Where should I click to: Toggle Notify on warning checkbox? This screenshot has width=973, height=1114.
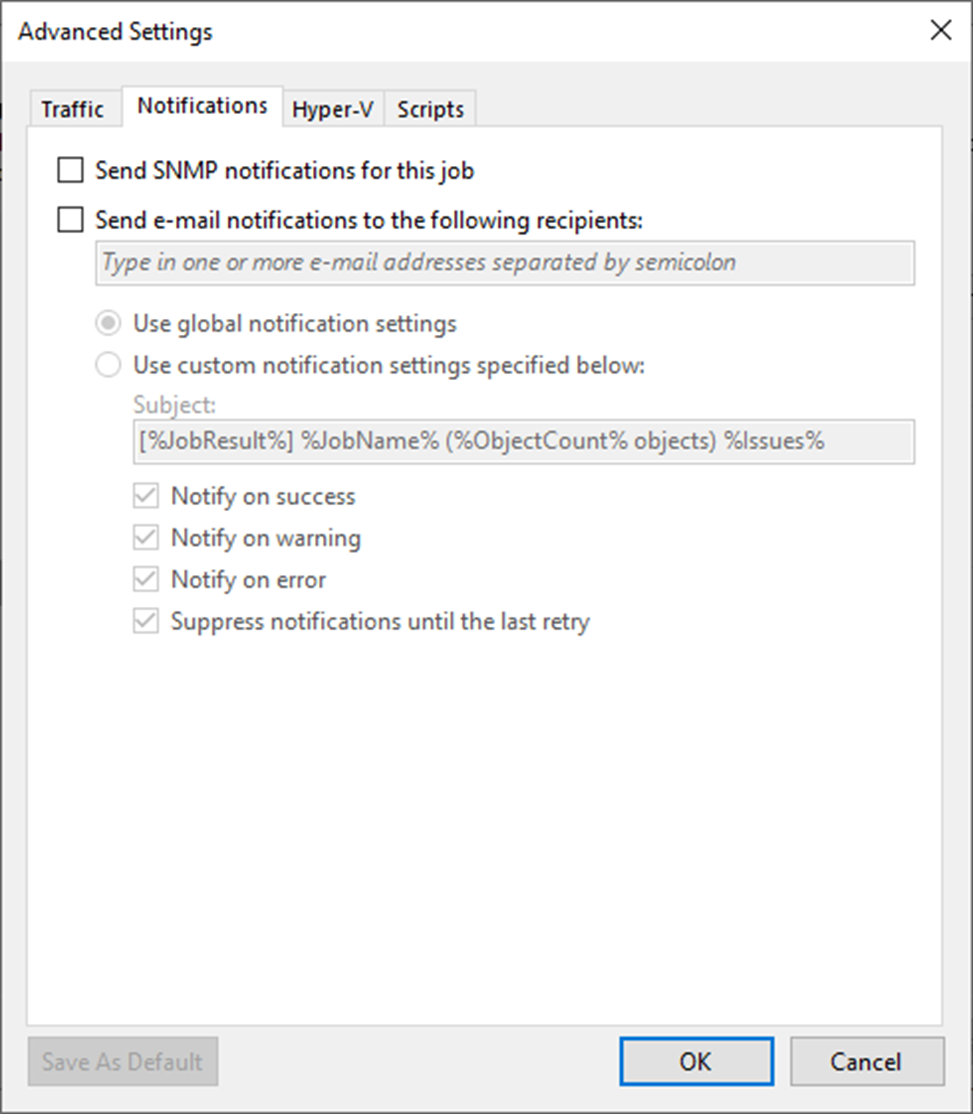tap(147, 538)
